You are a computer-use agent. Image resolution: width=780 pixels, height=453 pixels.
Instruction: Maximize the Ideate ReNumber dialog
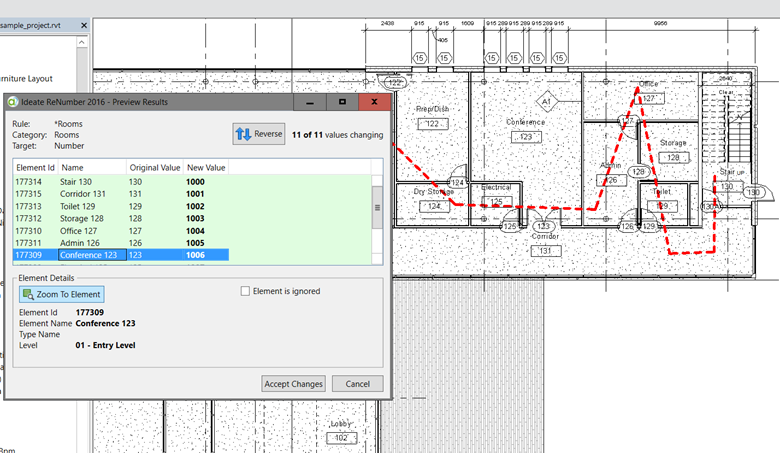(342, 102)
